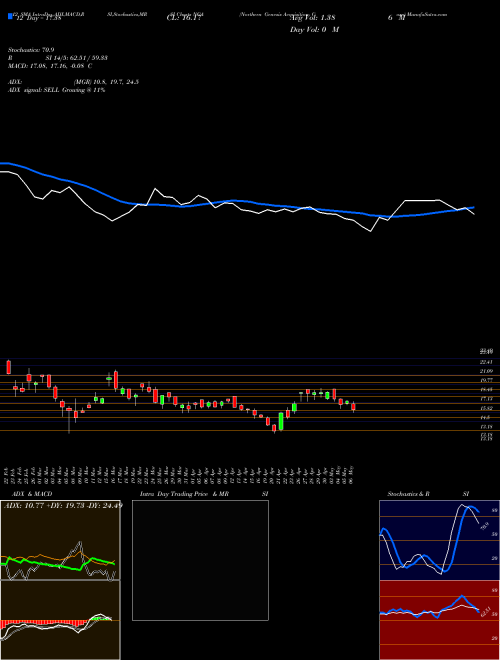500x660 pixels.
Task: Click the 'Avg Vol: 1.38' label
Action: coord(312,18)
